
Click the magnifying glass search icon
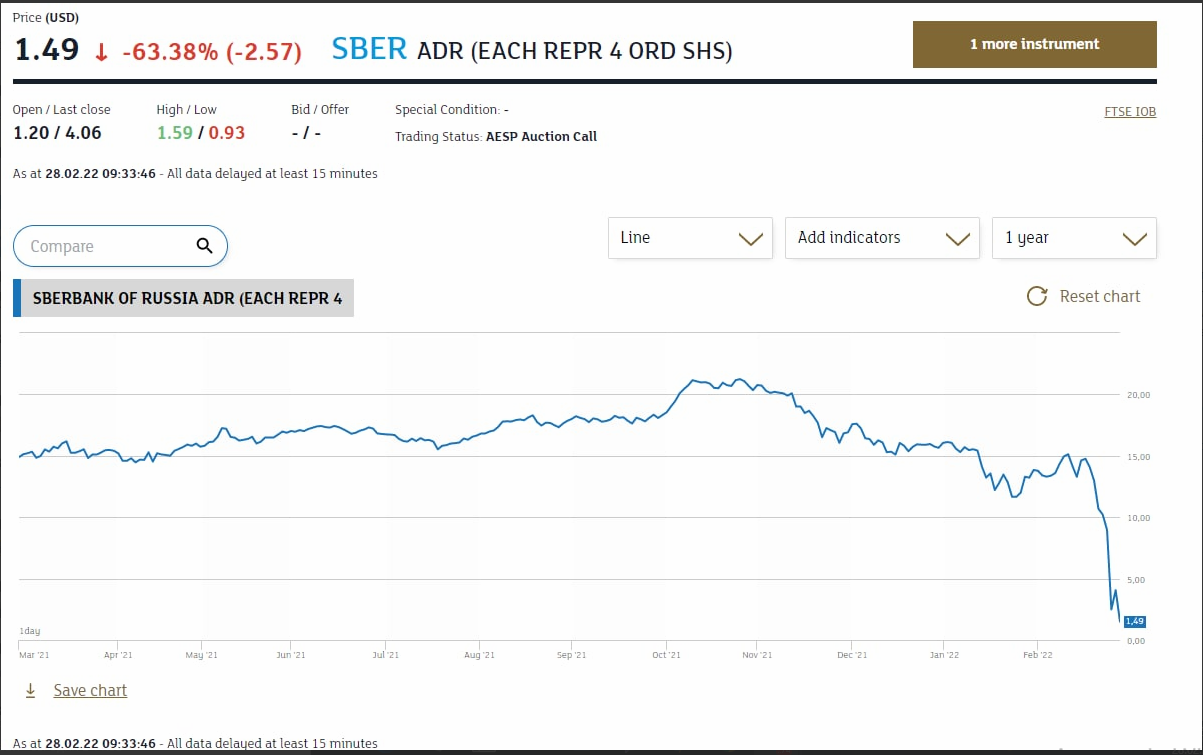click(x=204, y=246)
